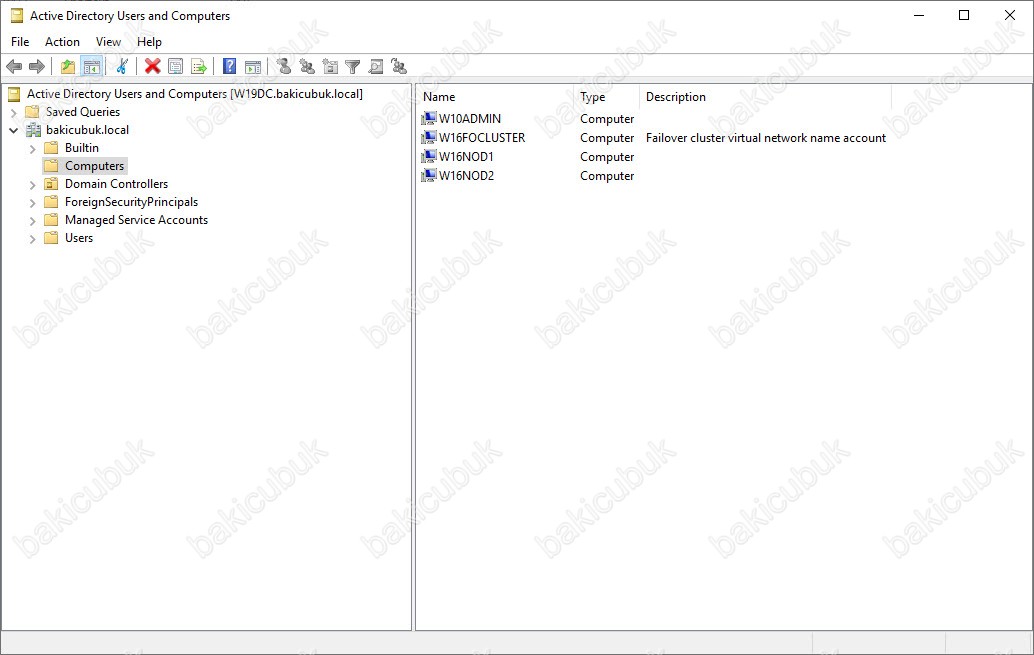Open the Action menu
Screen dimensions: 1034x655
[x=62, y=42]
